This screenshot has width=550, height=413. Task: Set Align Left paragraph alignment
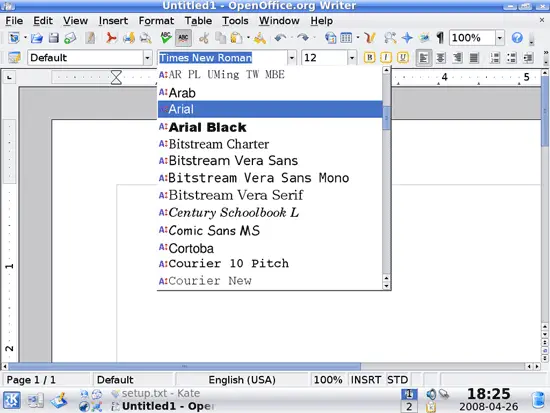424,58
